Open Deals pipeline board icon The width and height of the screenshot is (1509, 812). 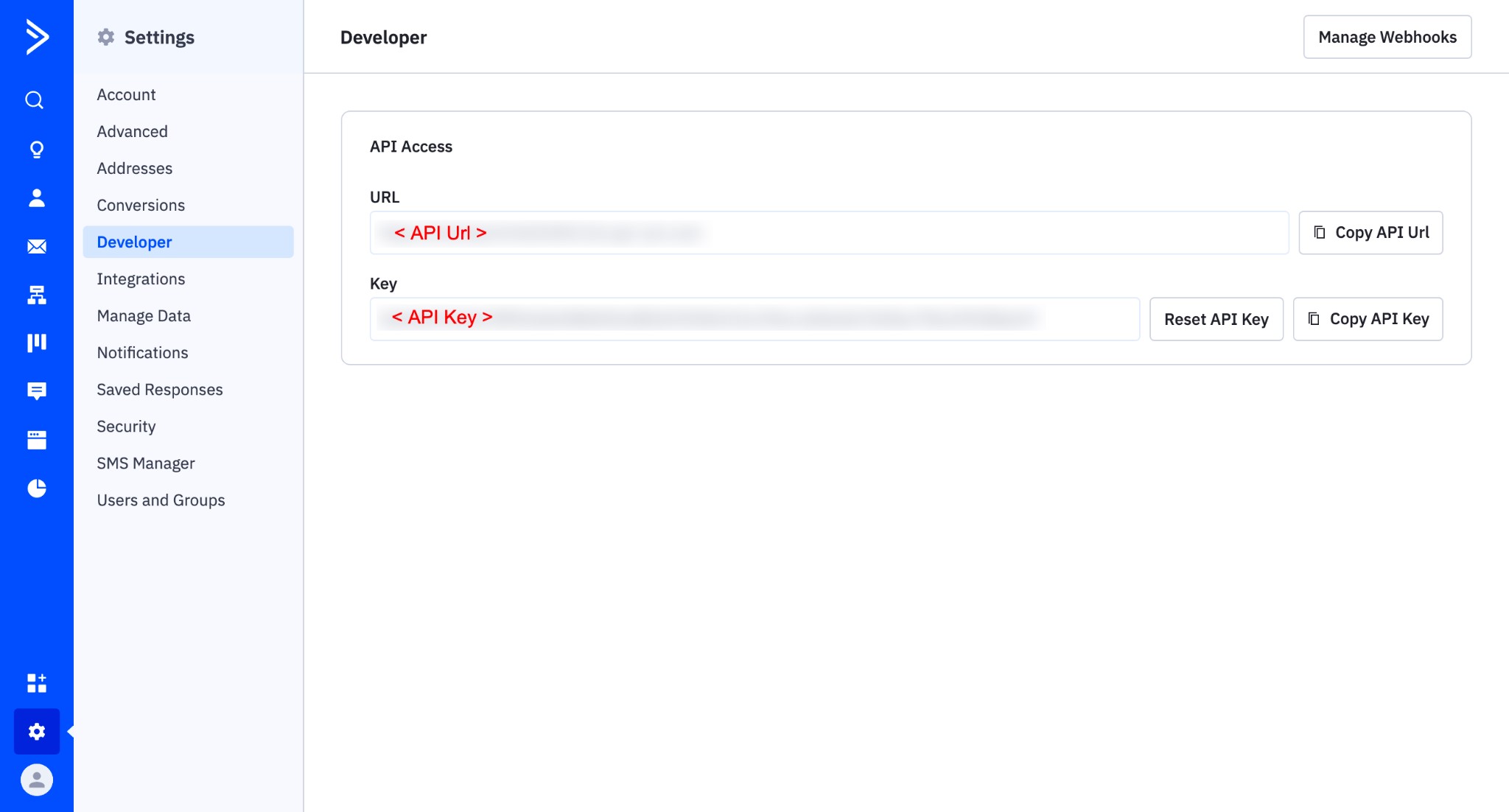36,343
